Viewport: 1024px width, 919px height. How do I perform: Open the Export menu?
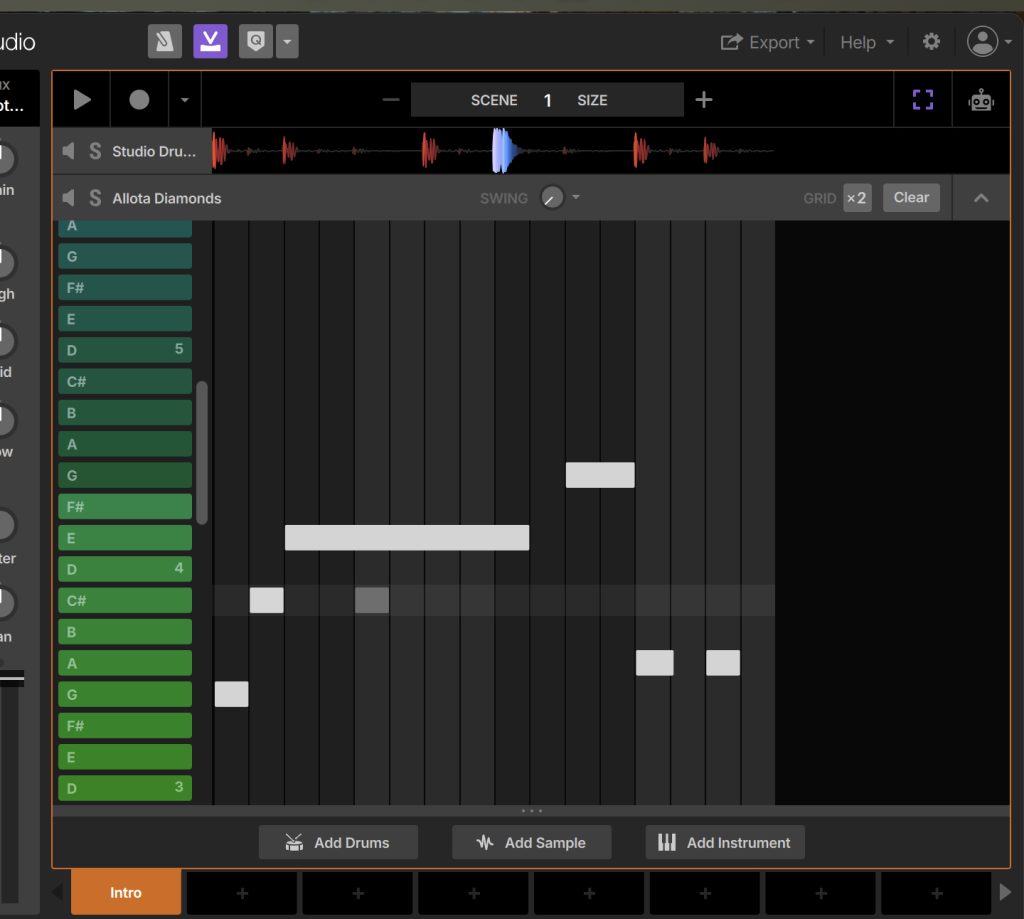(767, 42)
